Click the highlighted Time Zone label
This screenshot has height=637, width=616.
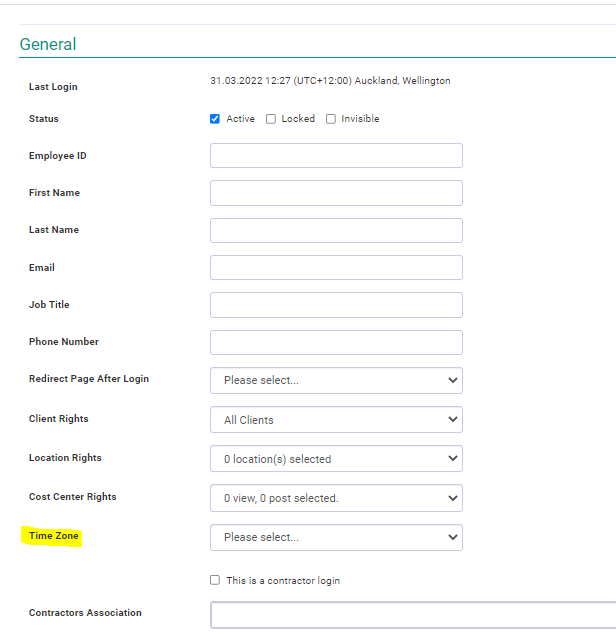coord(54,536)
